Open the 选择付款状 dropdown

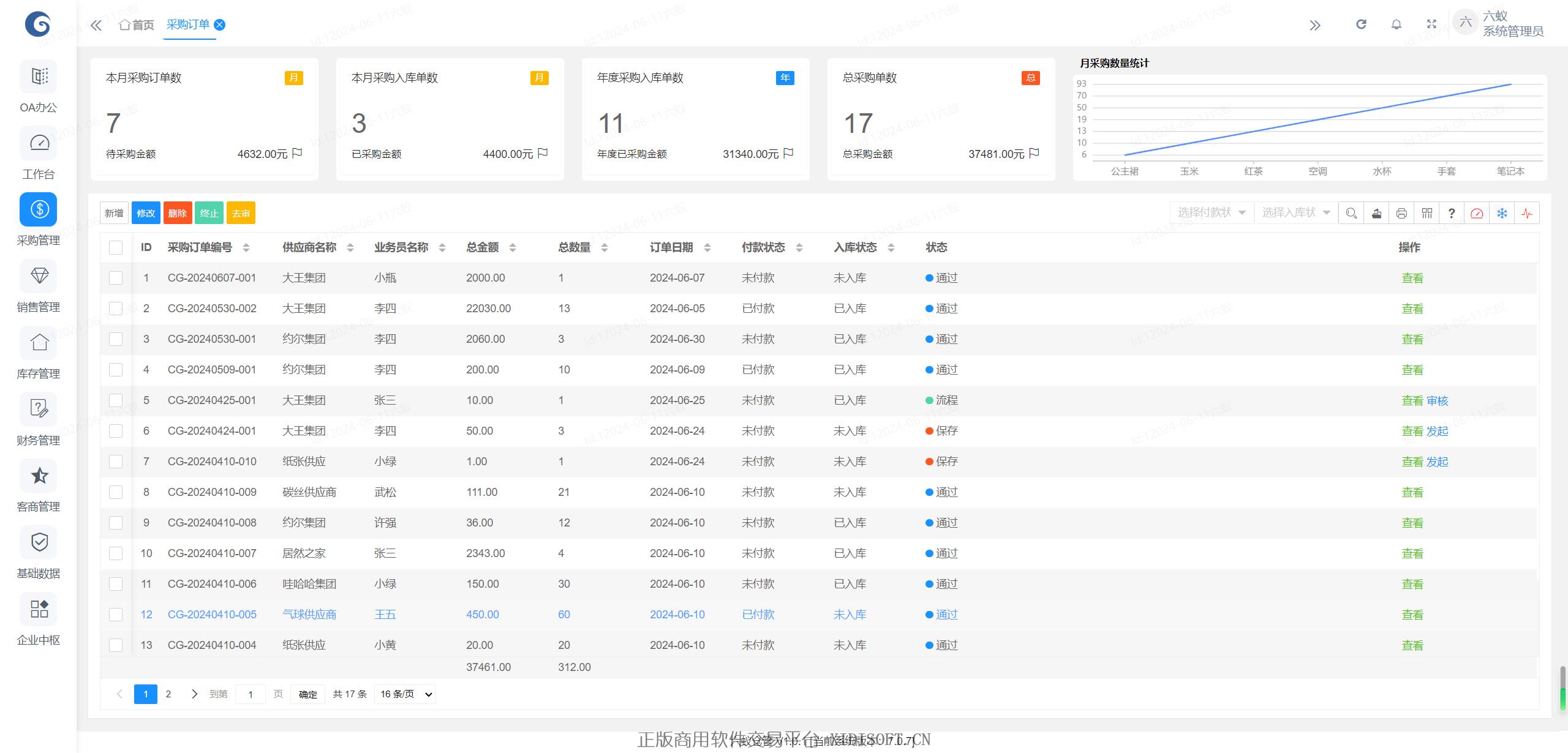1212,212
